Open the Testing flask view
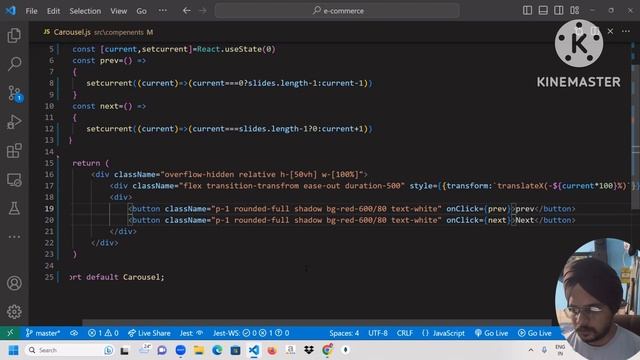This screenshot has width=640, height=360. pyautogui.click(x=14, y=208)
